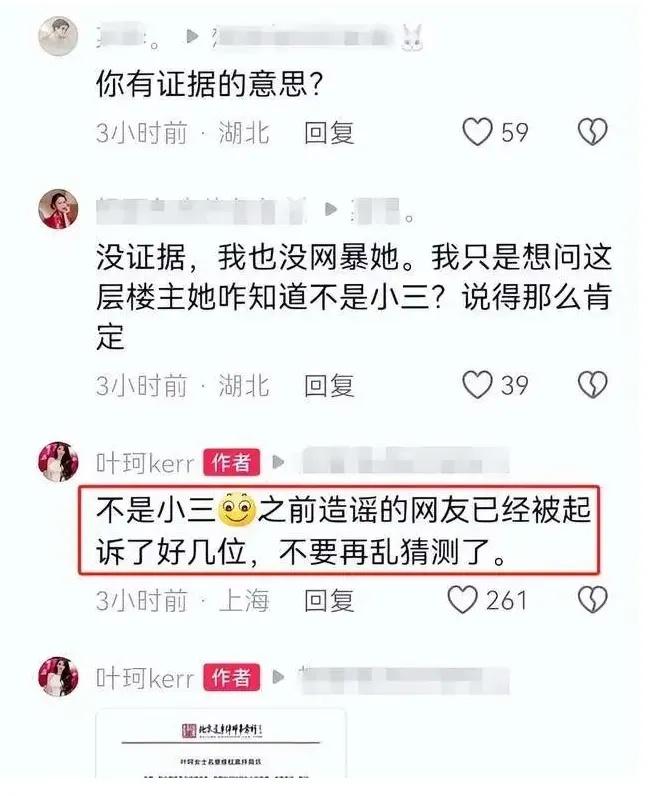Tap broken heart on 39-like comment
648x796 pixels.
(593, 385)
